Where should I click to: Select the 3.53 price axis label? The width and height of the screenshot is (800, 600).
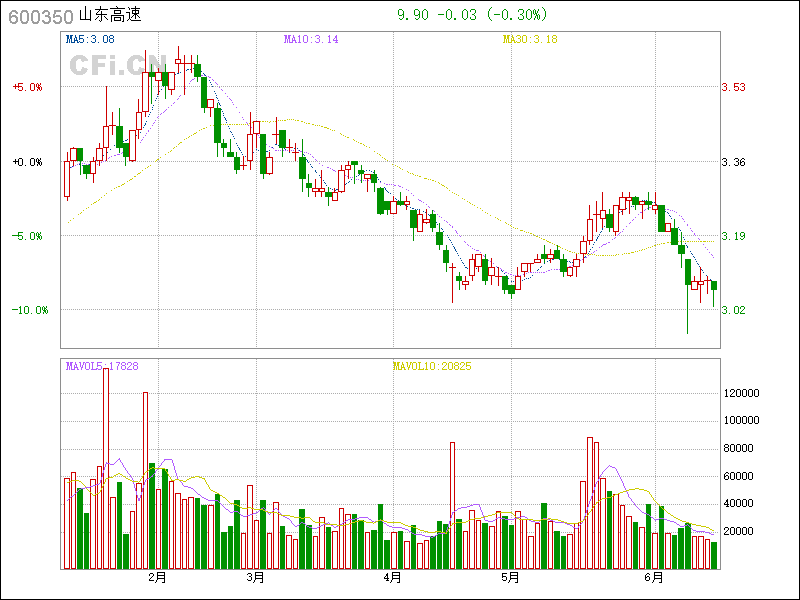(734, 87)
